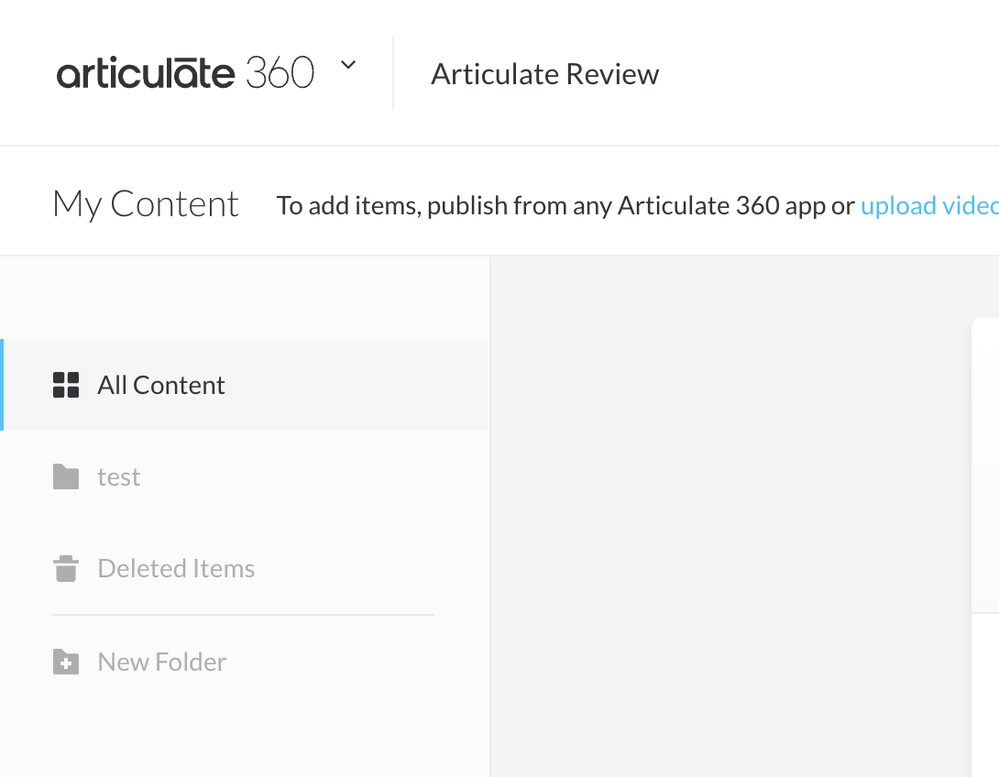The width and height of the screenshot is (999, 777).
Task: Click the "360" text in the logo
Action: [x=280, y=74]
